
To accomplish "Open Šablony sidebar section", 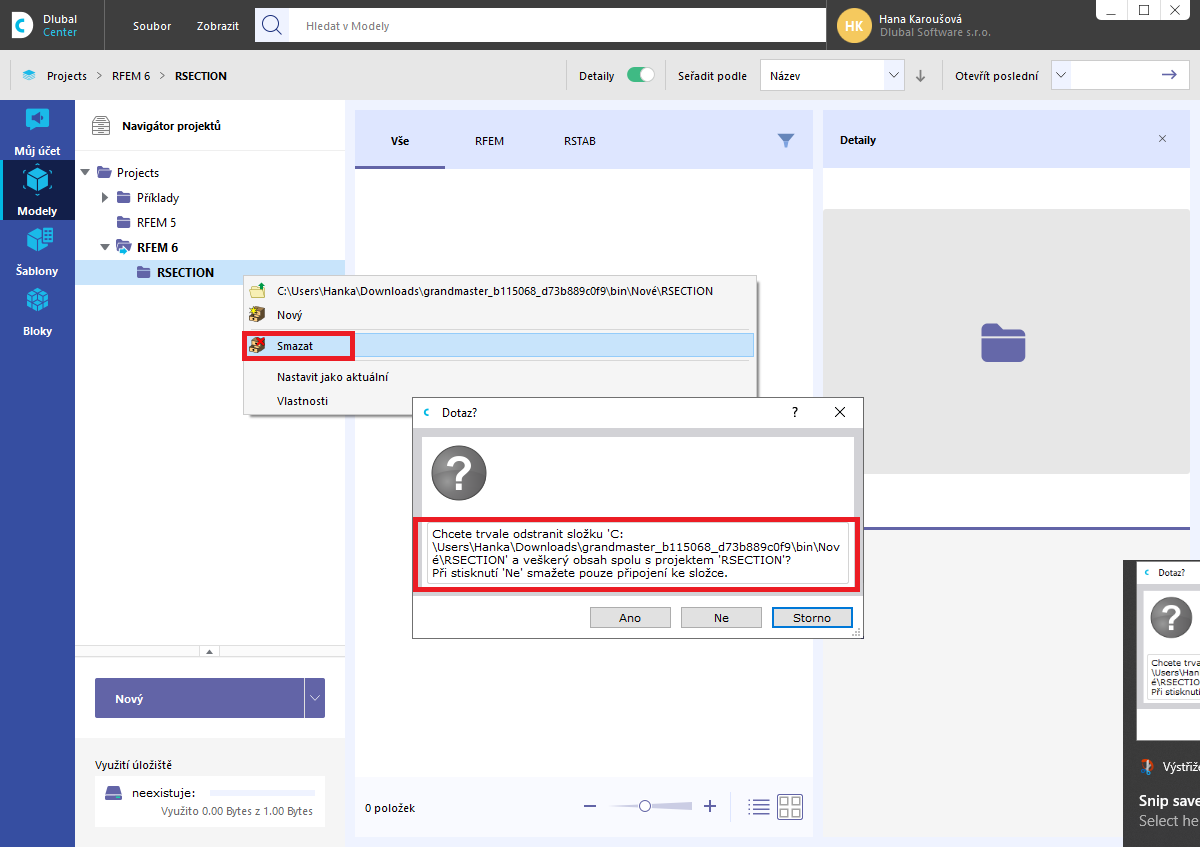I will click(x=37, y=250).
